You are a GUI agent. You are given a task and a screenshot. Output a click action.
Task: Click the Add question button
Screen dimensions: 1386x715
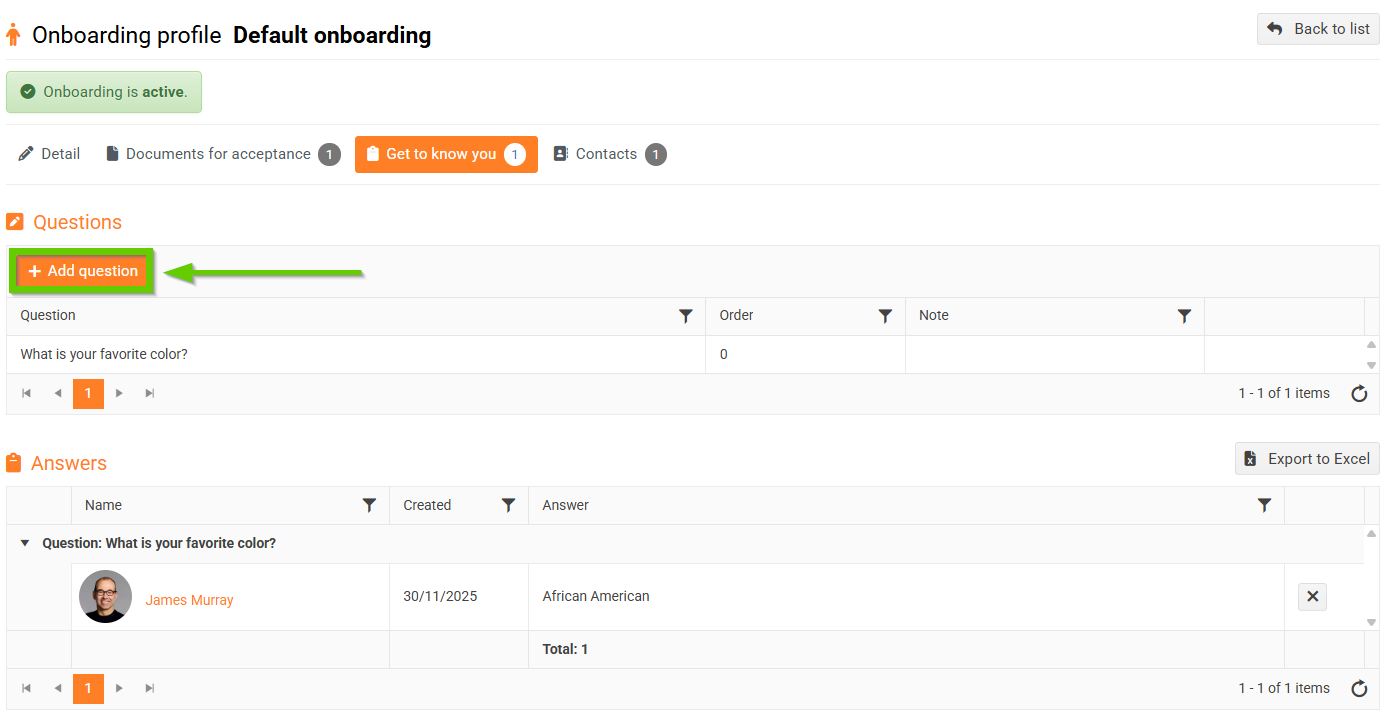[x=83, y=271]
